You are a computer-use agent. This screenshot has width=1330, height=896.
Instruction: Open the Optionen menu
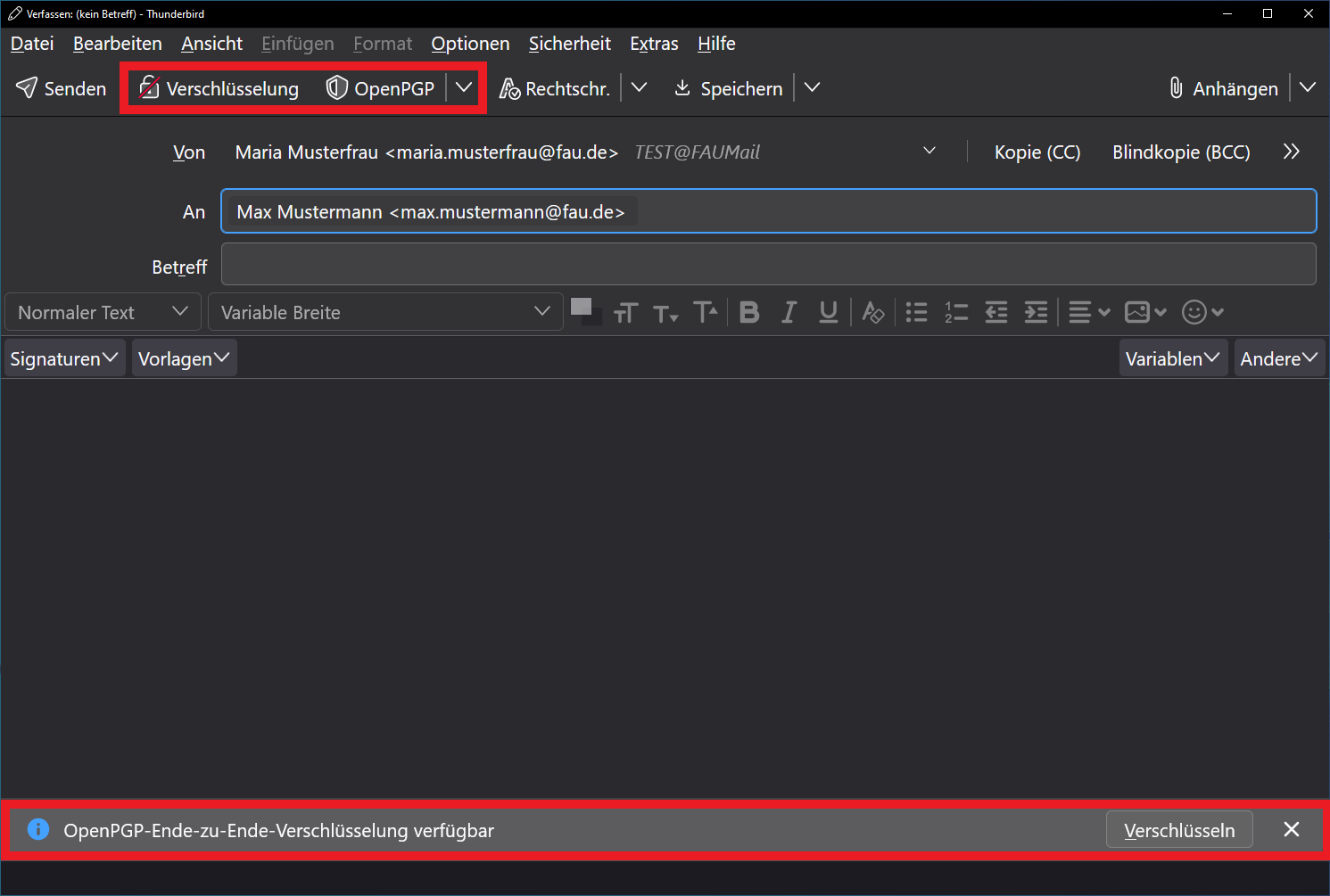click(x=470, y=44)
